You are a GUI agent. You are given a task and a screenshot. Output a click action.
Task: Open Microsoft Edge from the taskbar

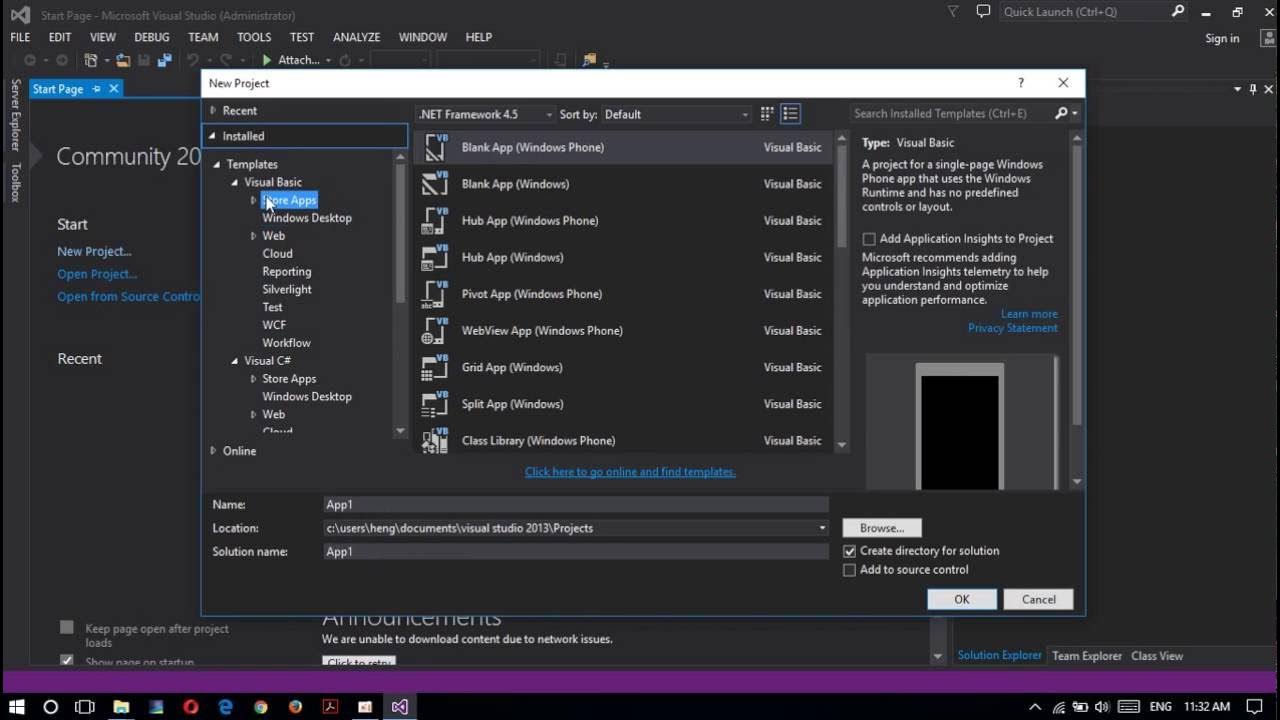(226, 706)
